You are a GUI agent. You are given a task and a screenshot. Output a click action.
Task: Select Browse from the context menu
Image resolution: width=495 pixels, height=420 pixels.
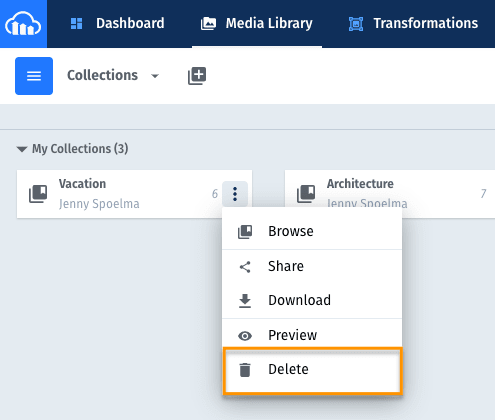tap(312, 231)
